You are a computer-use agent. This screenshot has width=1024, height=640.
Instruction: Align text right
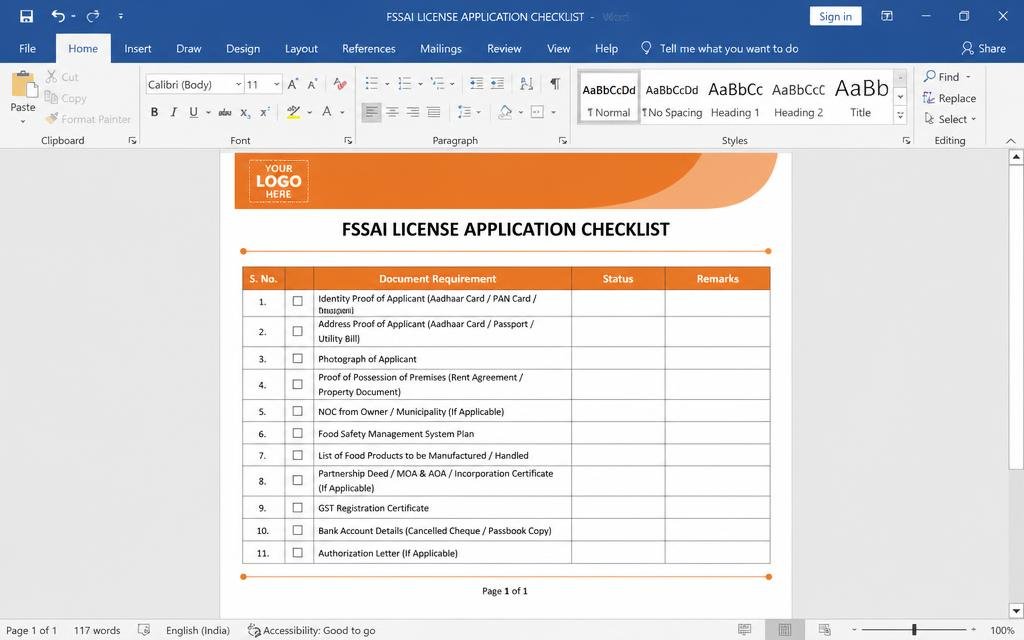pyautogui.click(x=413, y=112)
